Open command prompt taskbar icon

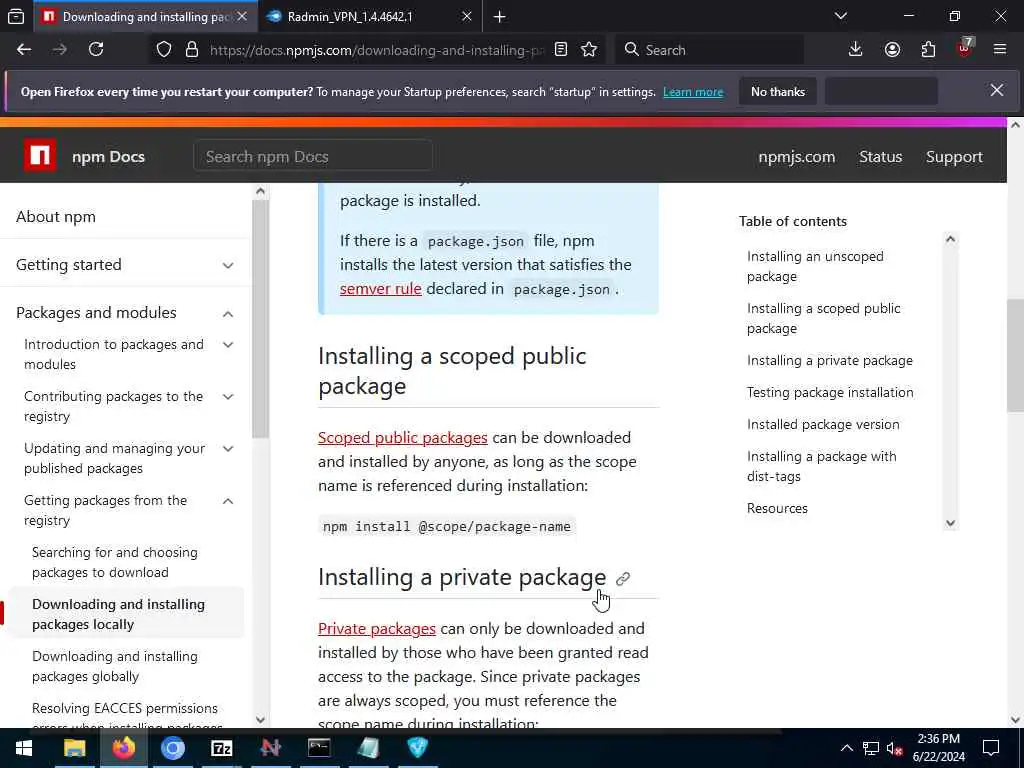(x=319, y=748)
